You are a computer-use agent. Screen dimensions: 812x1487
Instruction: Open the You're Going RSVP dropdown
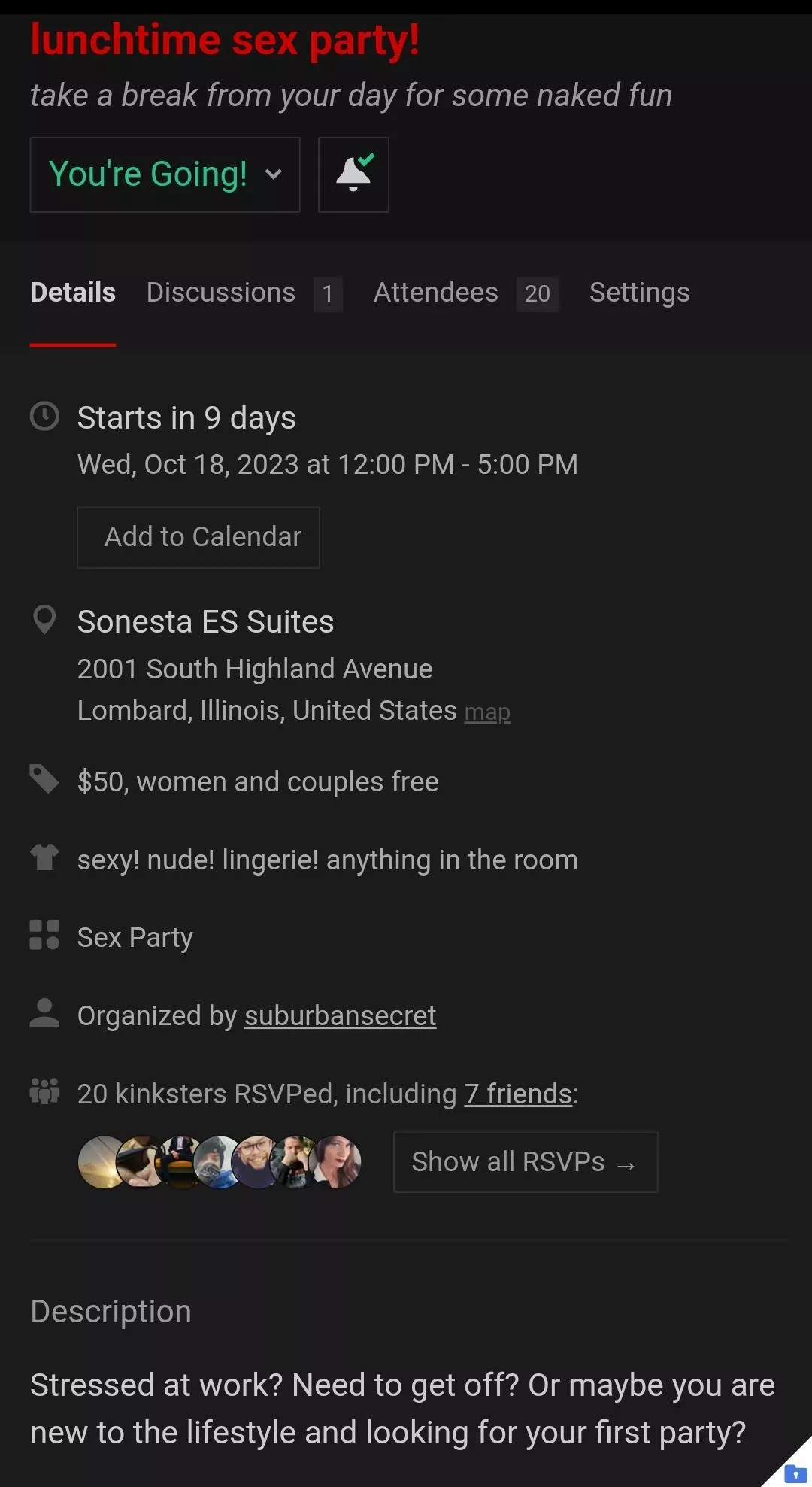[165, 174]
